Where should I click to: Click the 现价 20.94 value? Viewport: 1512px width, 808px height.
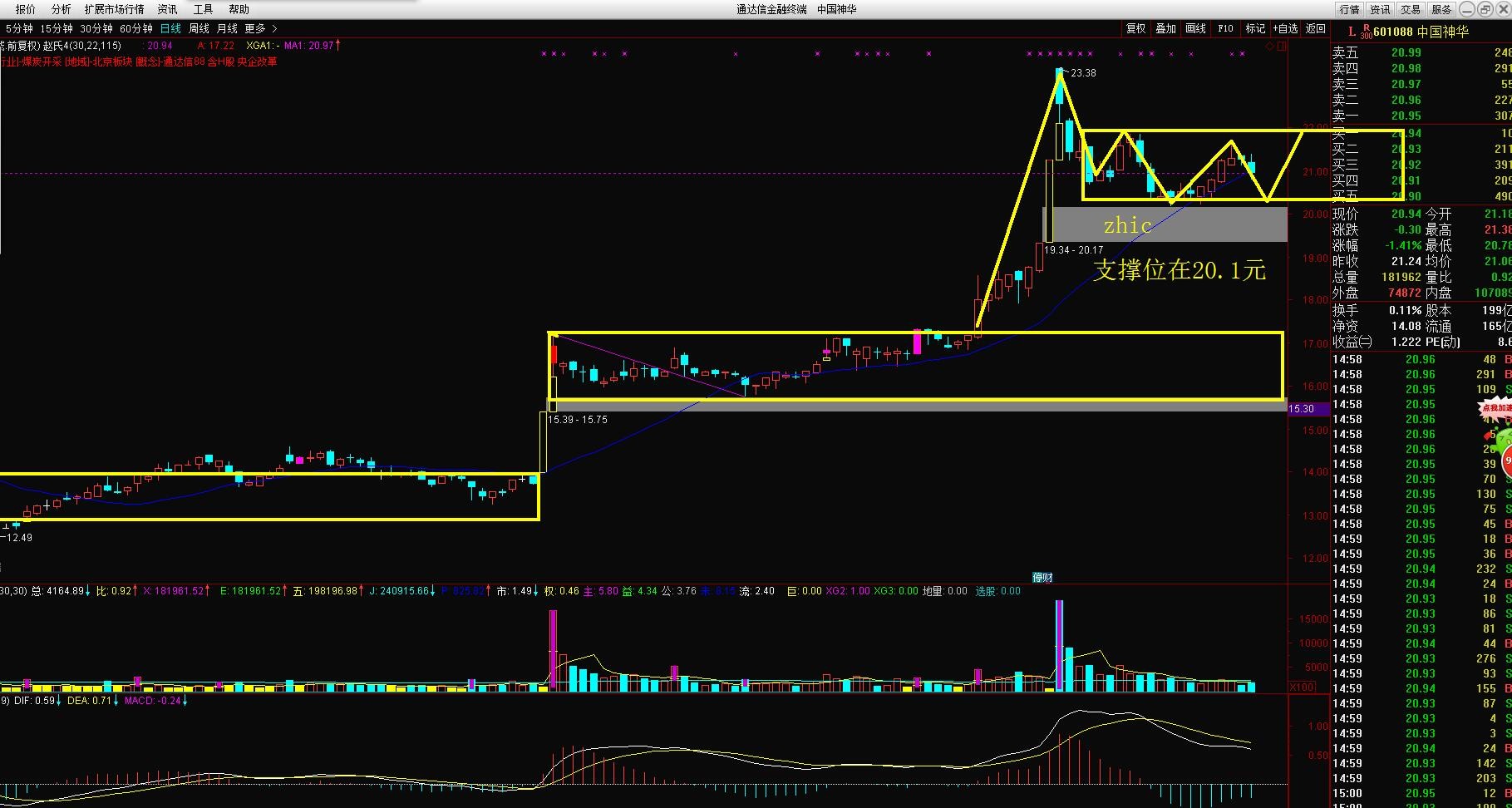point(1406,214)
